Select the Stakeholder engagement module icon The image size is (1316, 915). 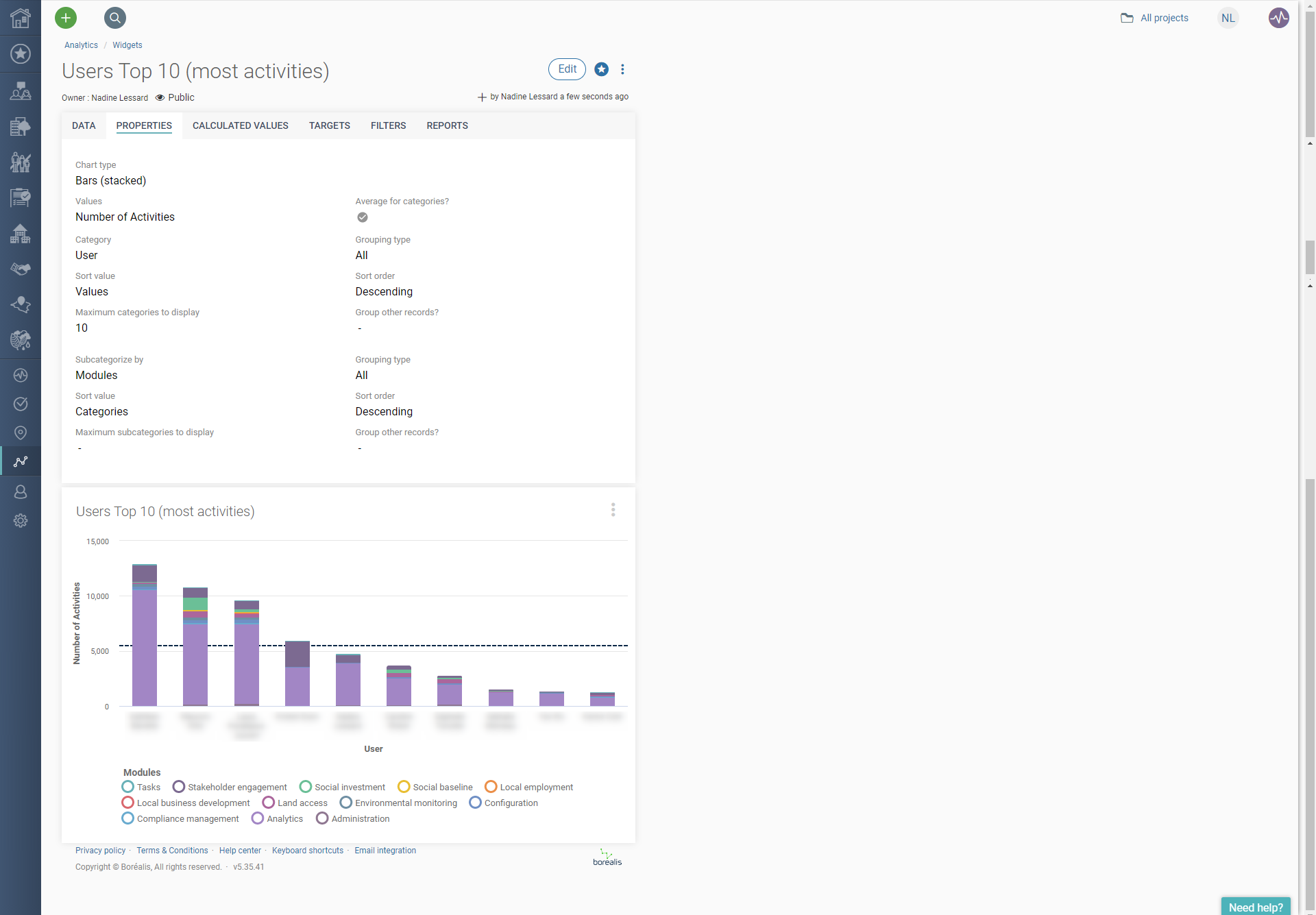[20, 90]
